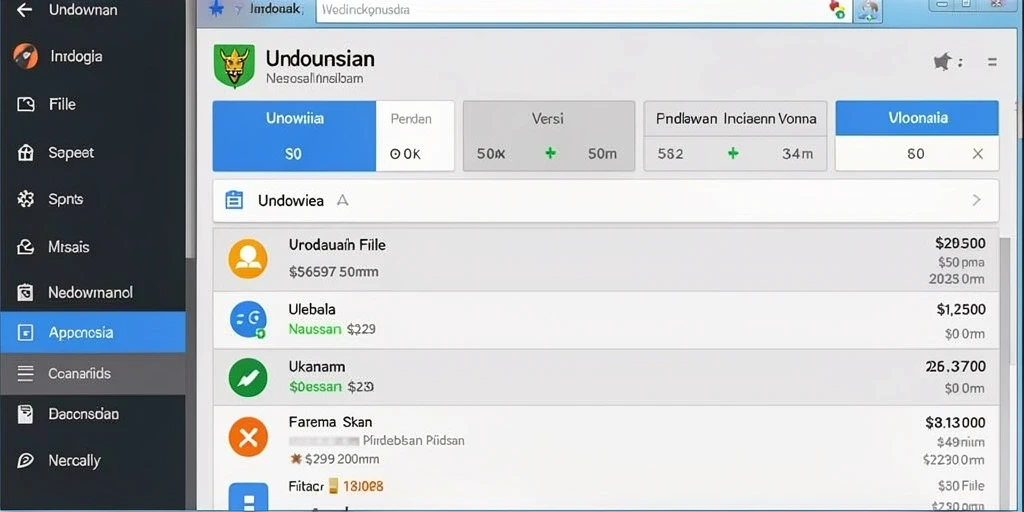Click the Unowiiia blue tab
Screen dimensions: 1024x512
(x=295, y=136)
